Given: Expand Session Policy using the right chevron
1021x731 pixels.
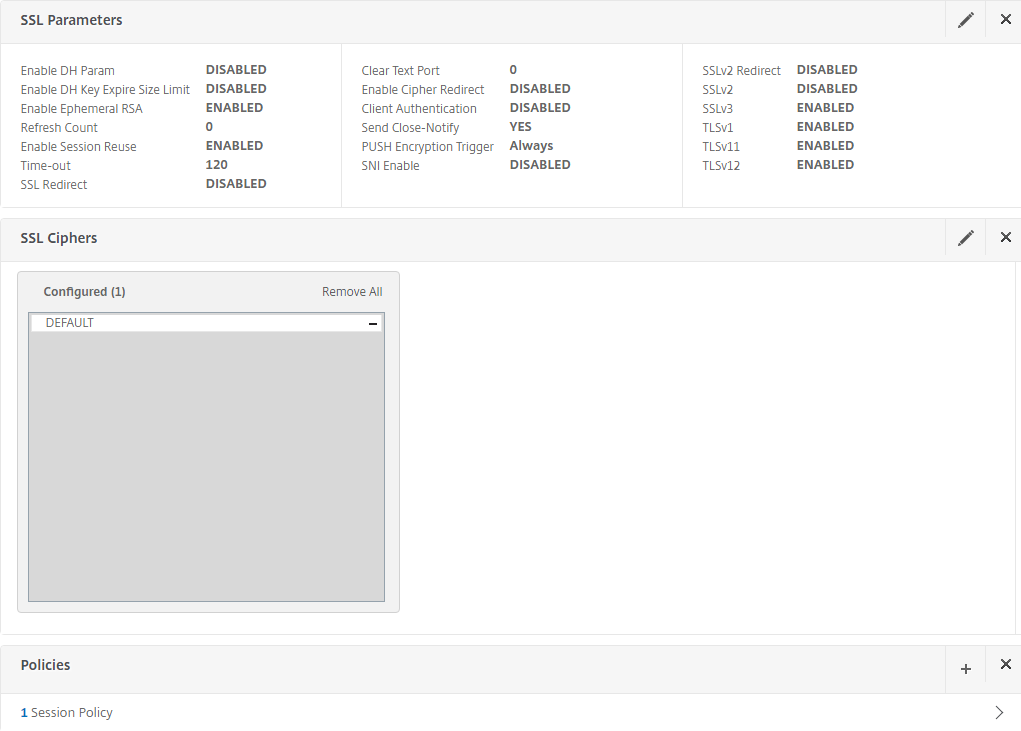Looking at the screenshot, I should [999, 713].
